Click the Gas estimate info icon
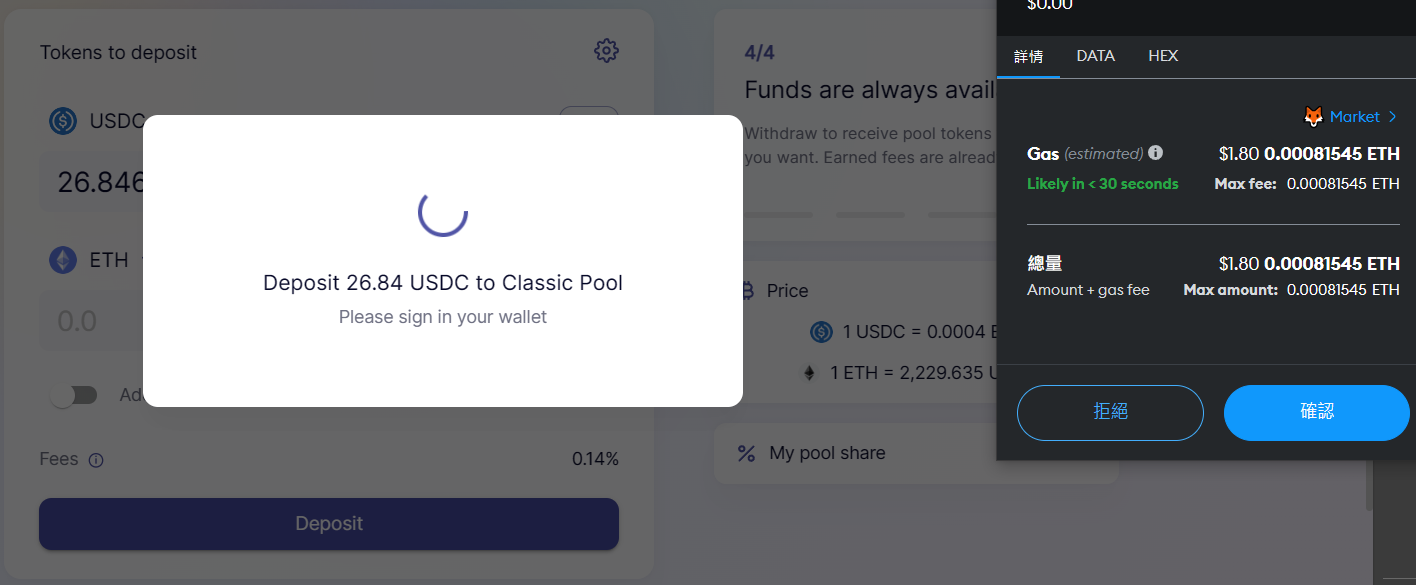 pos(1155,153)
